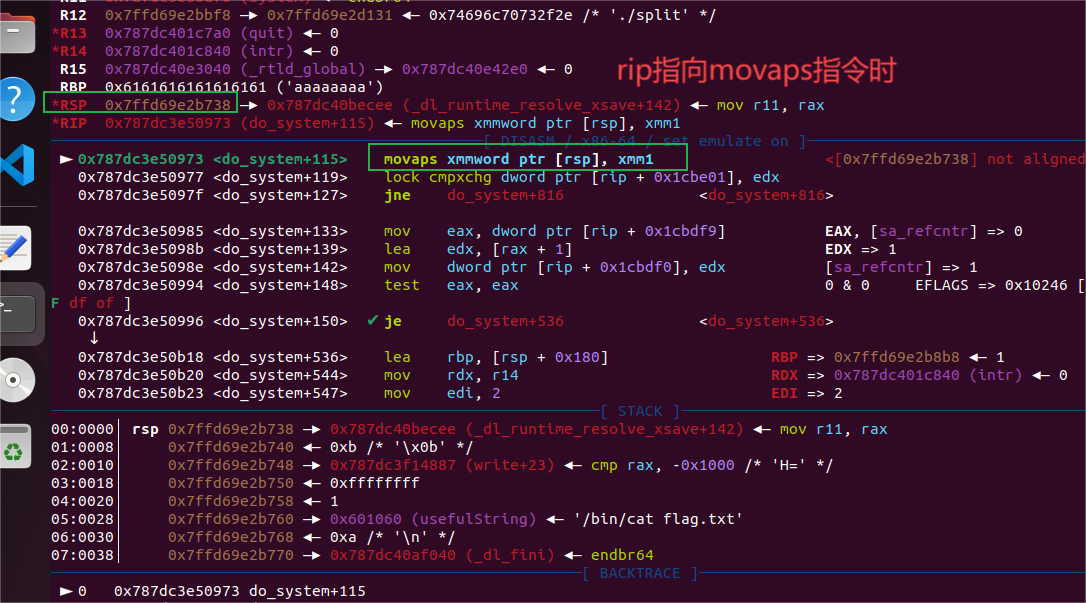Select RIP value 0x787dc3e50973 in registers
This screenshot has width=1086, height=603.
tap(168, 123)
